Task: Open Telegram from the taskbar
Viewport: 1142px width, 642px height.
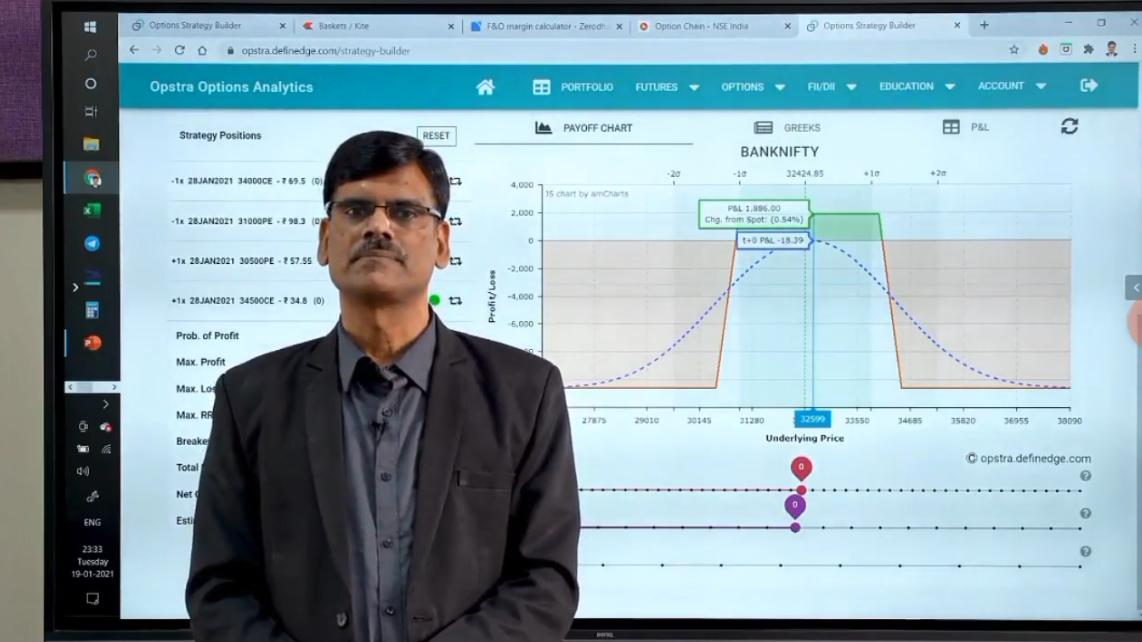Action: pyautogui.click(x=92, y=243)
